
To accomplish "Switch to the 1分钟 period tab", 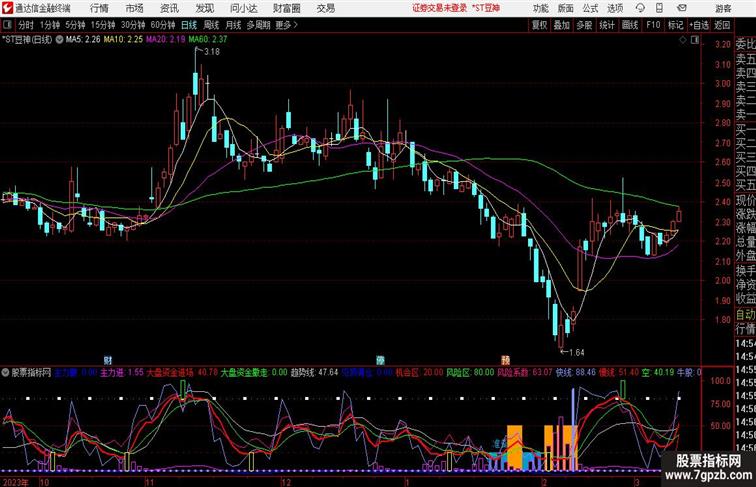I will 50,25.
